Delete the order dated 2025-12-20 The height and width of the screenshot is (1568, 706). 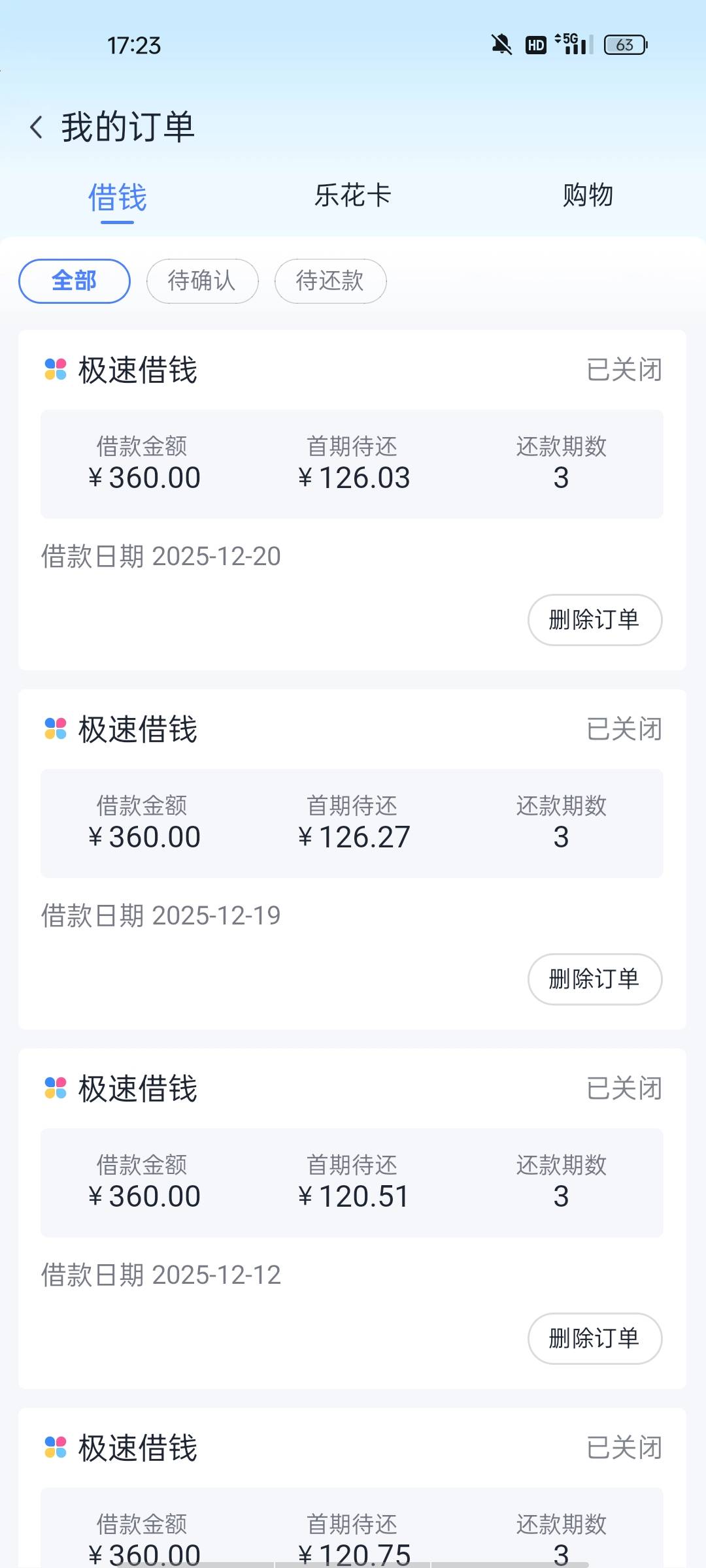pyautogui.click(x=594, y=619)
